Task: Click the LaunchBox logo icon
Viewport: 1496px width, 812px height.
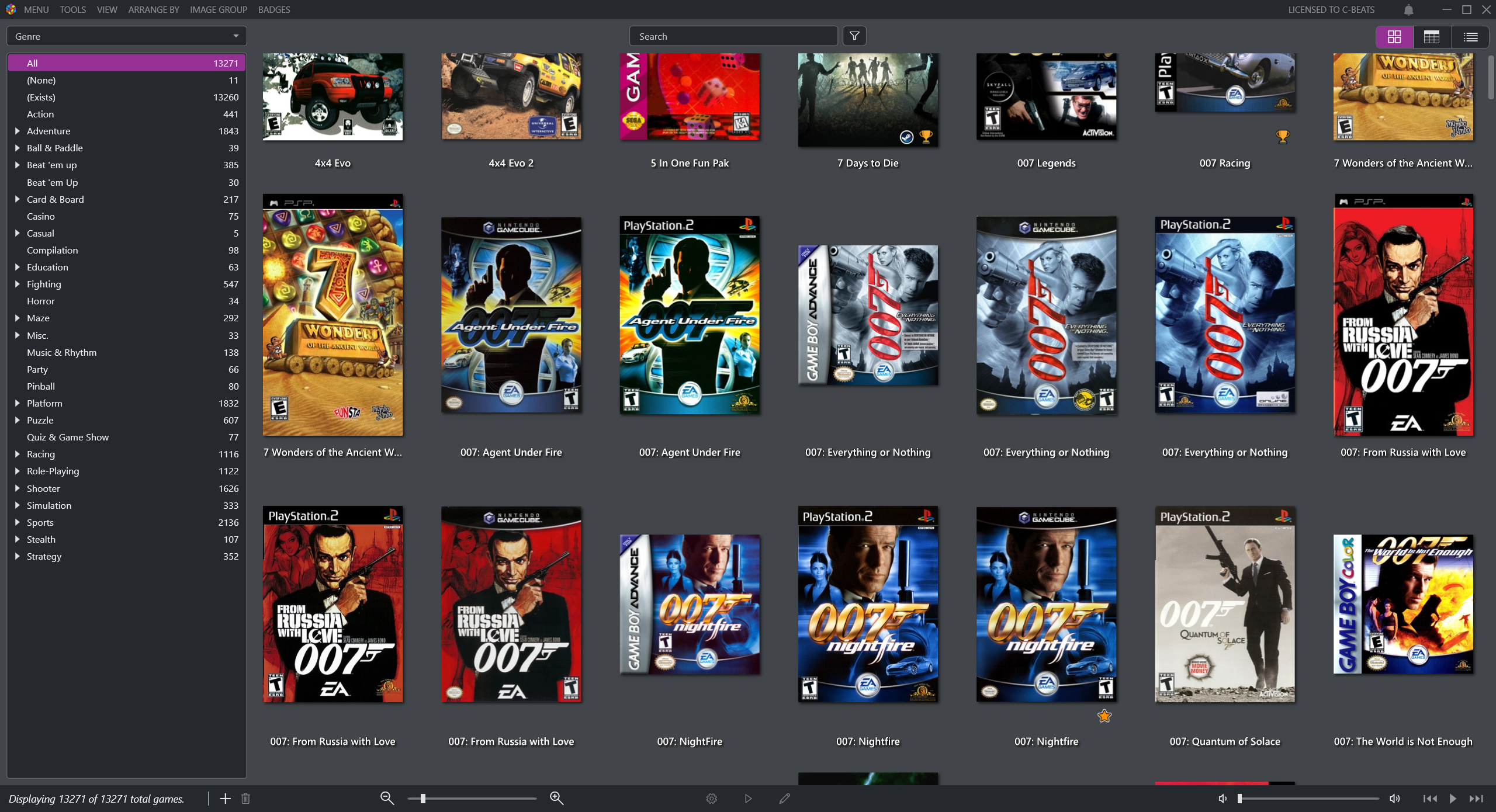Action: click(x=11, y=9)
